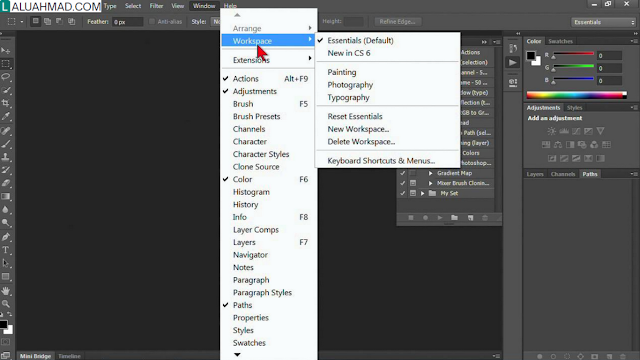Toggle the Anti-alias checkbox
Image resolution: width=640 pixels, height=360 pixels.
tap(152, 22)
